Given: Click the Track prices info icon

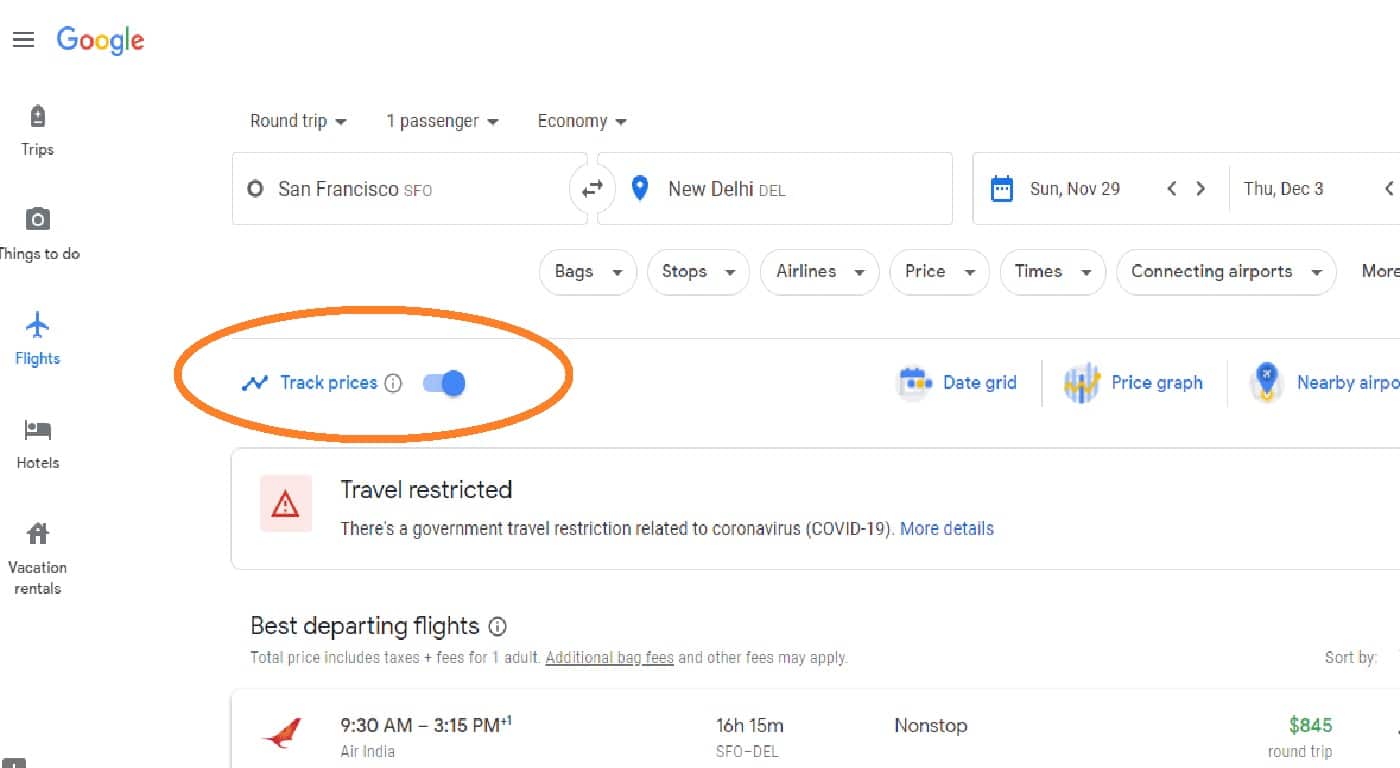Looking at the screenshot, I should tap(393, 383).
